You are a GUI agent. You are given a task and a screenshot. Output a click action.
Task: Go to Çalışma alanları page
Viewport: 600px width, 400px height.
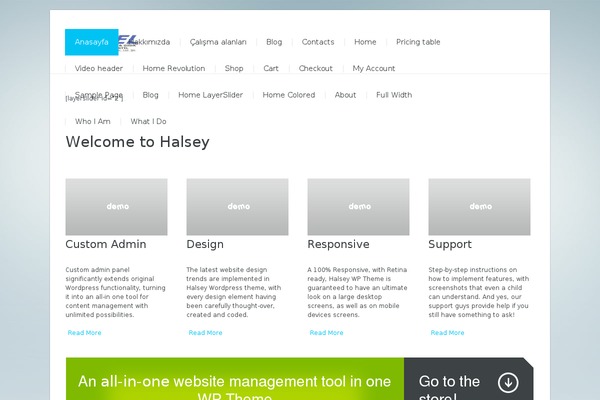point(218,42)
